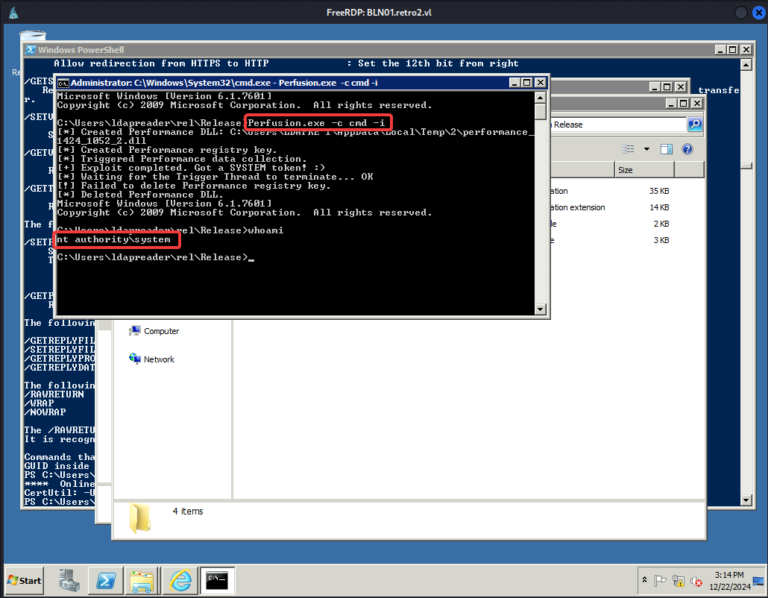The image size is (768, 598).
Task: Close the Windows PowerShell window
Action: click(x=745, y=49)
